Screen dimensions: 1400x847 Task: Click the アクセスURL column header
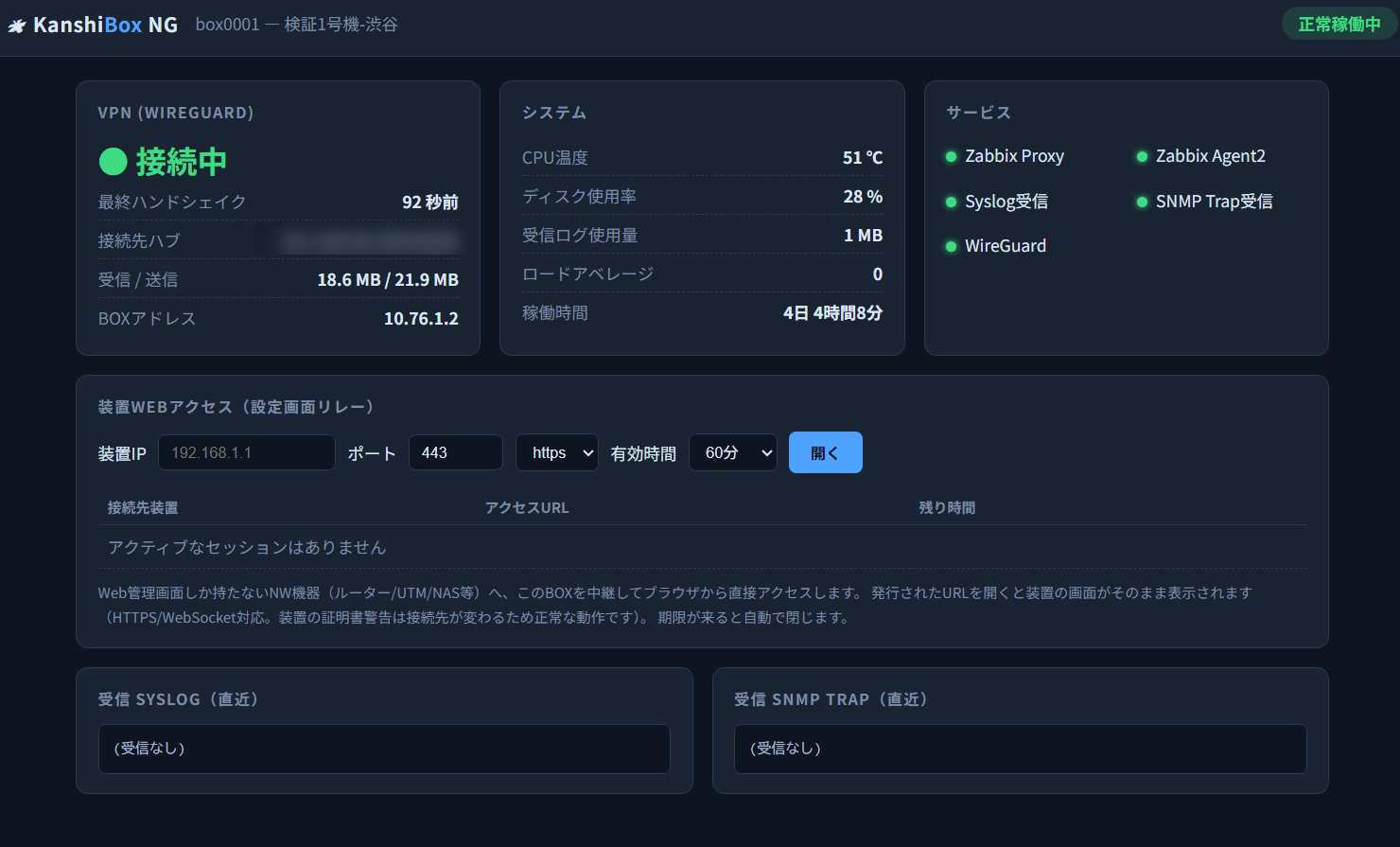pos(527,508)
